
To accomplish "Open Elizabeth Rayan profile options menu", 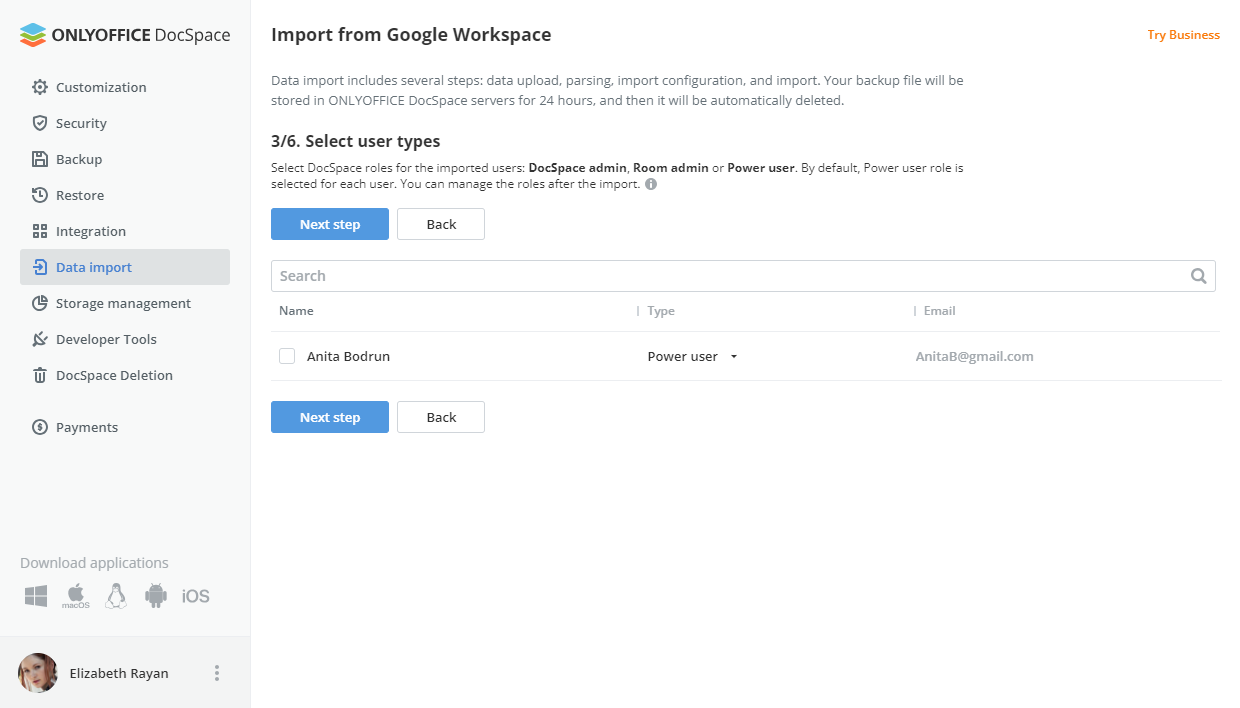I will point(217,673).
